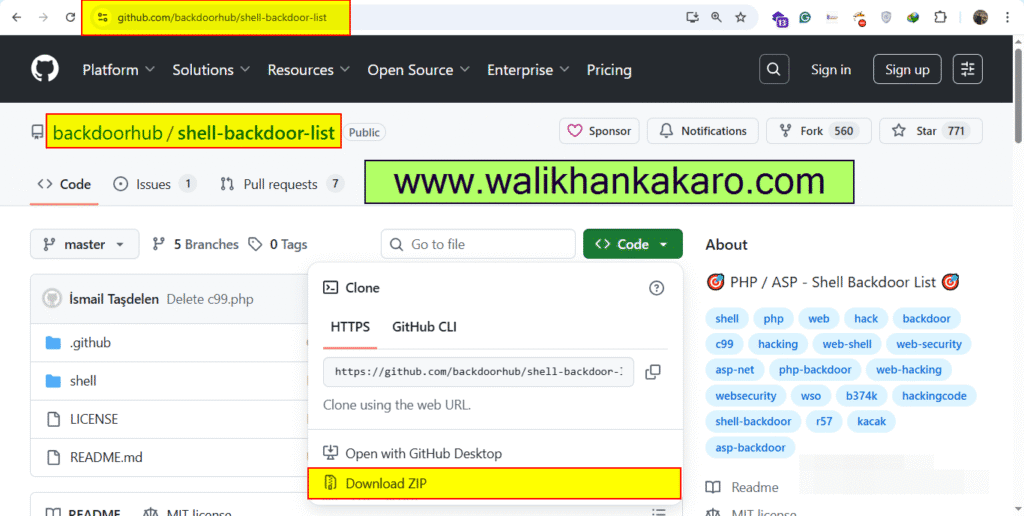Image resolution: width=1024 pixels, height=516 pixels.
Task: Copy the clone URL to clipboard
Action: click(x=653, y=372)
